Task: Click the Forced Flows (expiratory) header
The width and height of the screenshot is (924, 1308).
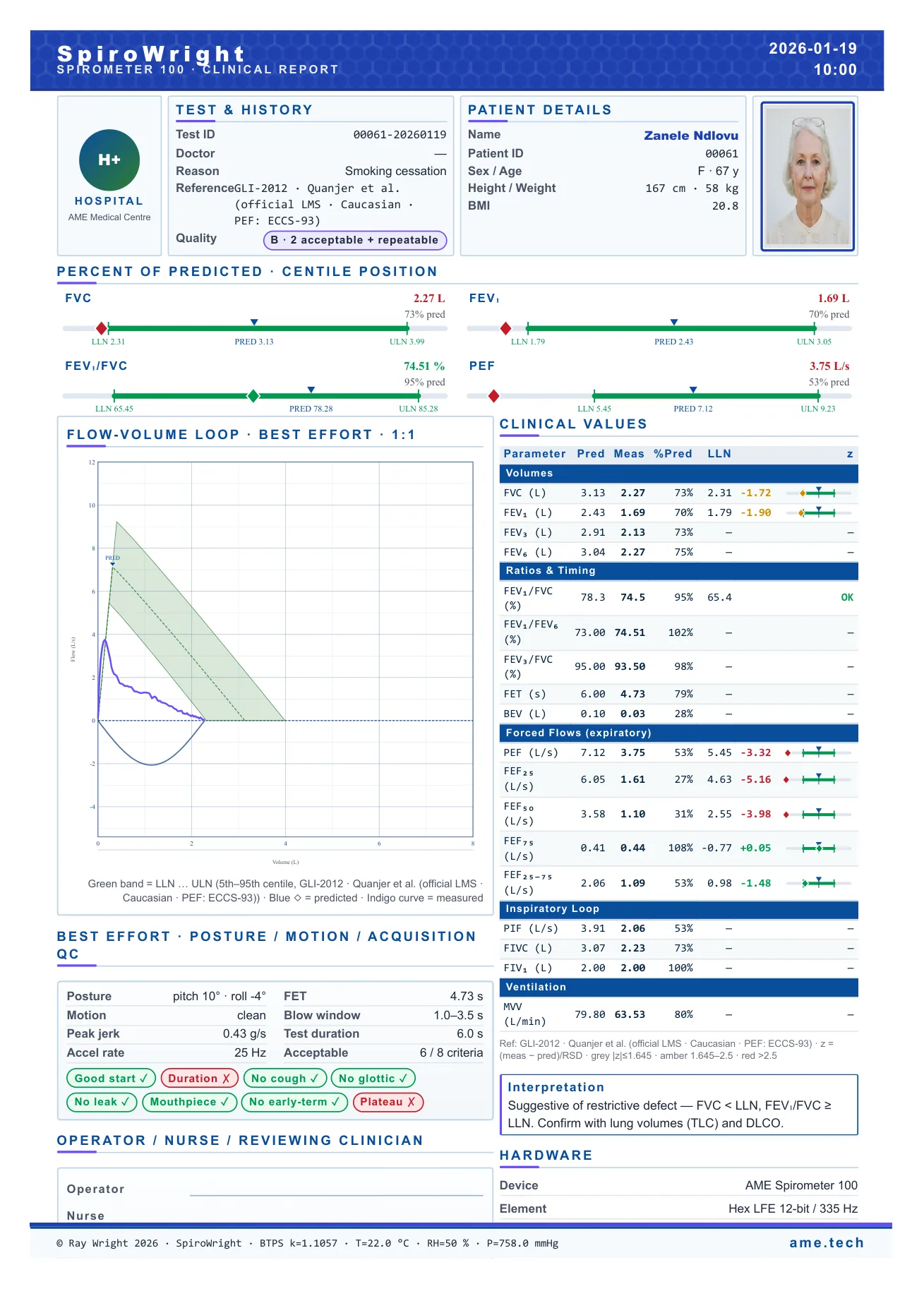Action: [x=679, y=733]
